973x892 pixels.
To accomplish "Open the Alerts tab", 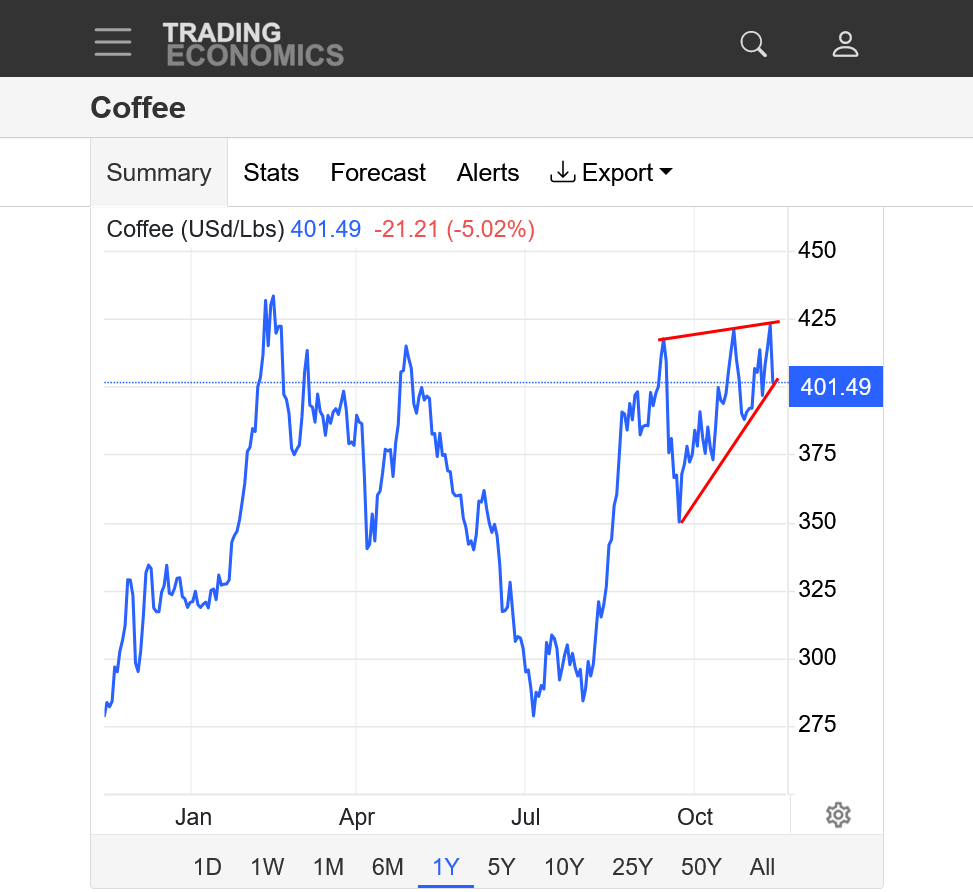I will click(488, 173).
